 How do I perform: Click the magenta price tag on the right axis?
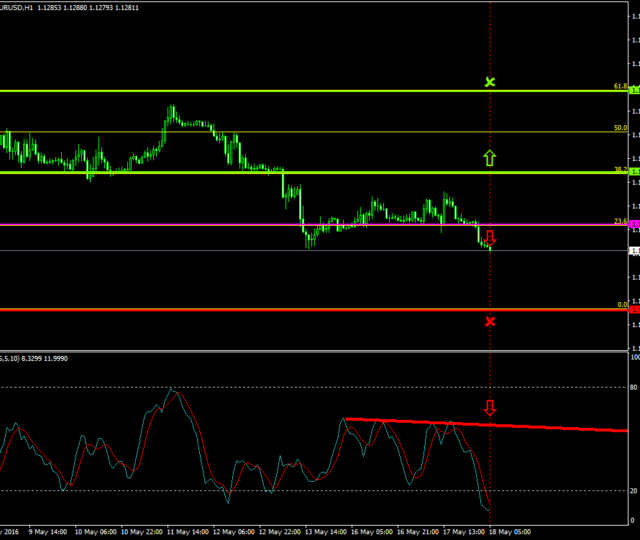point(634,224)
